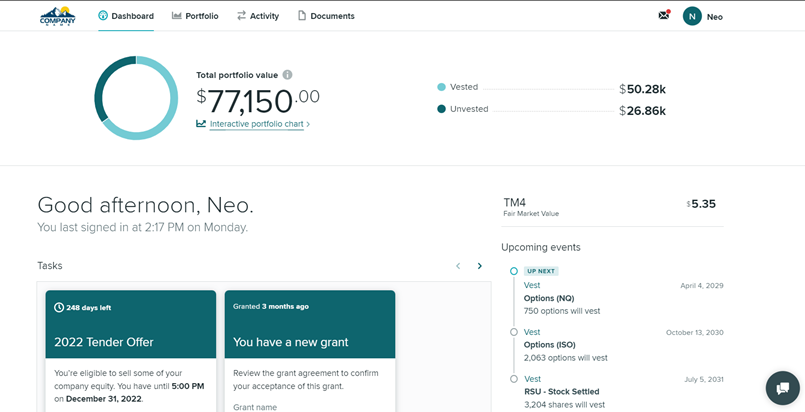Select the October 13, 2030 timeline marker

(x=514, y=332)
